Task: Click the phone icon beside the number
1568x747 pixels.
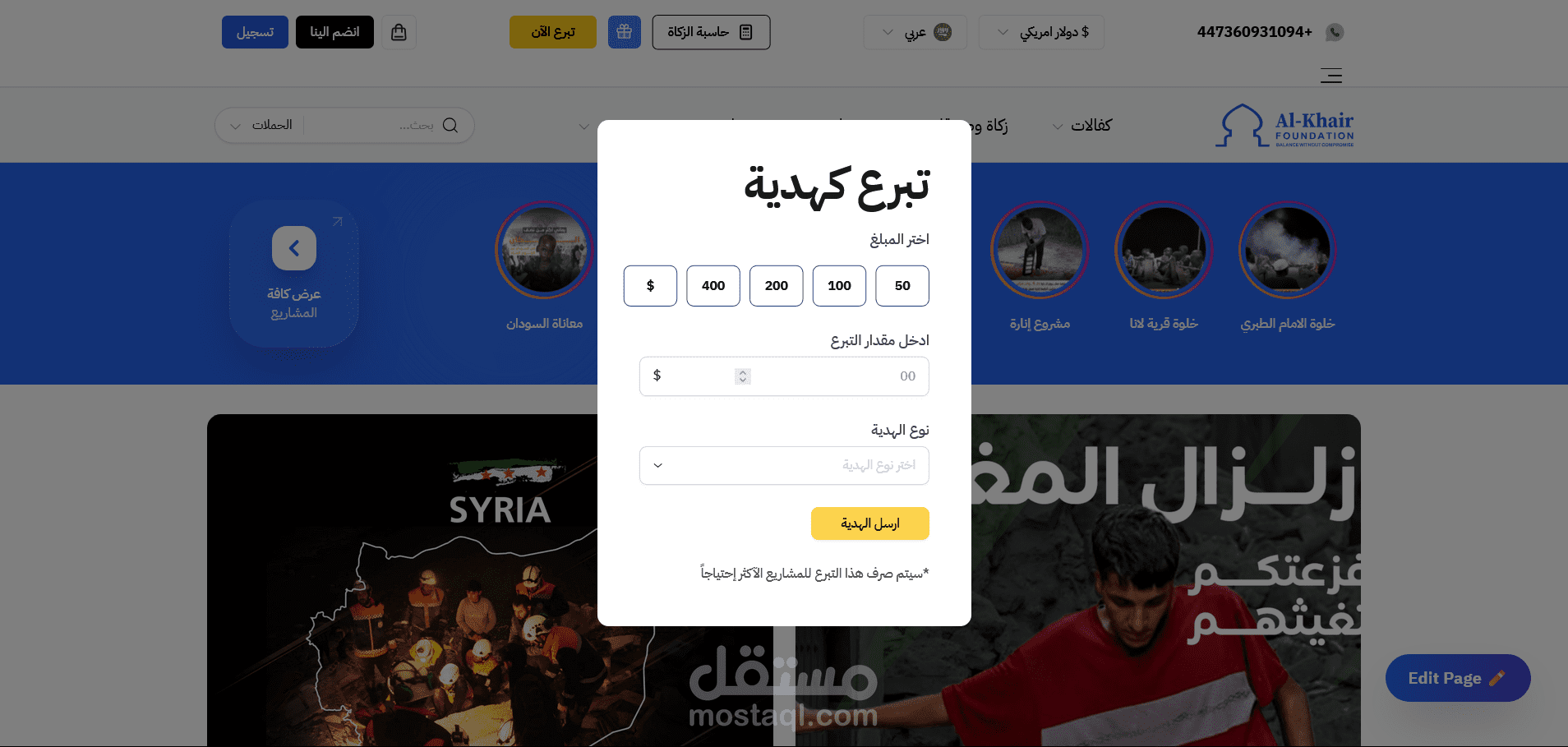Action: point(1335,32)
